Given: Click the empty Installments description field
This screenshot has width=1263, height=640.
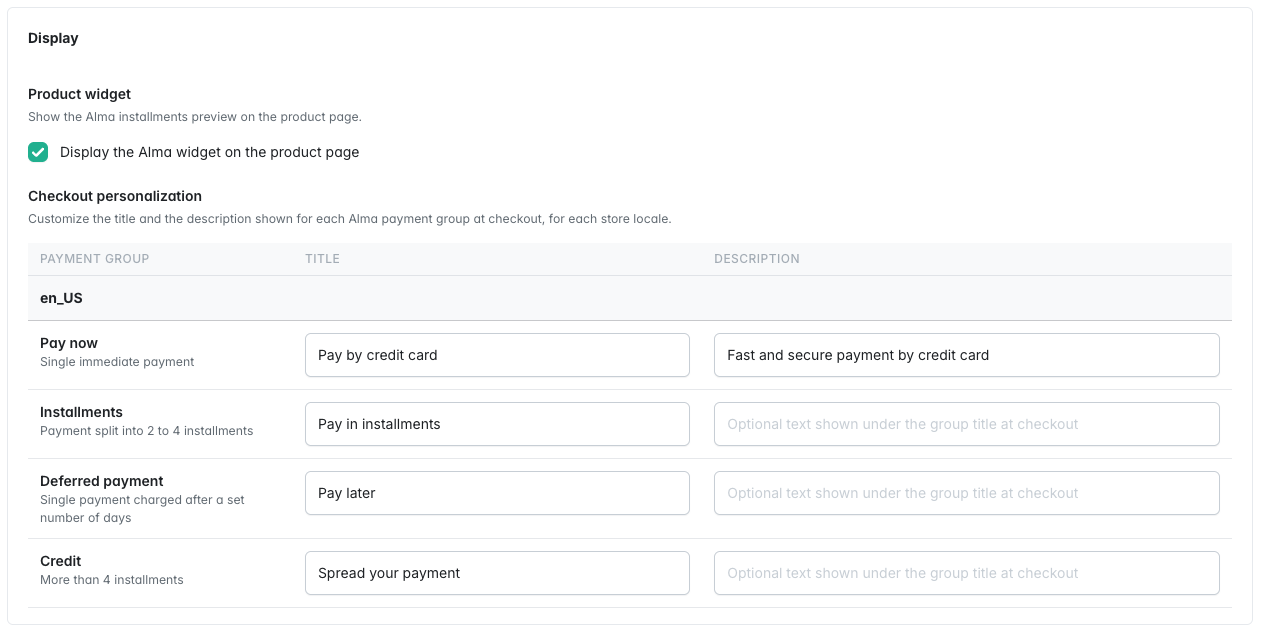Looking at the screenshot, I should point(967,424).
